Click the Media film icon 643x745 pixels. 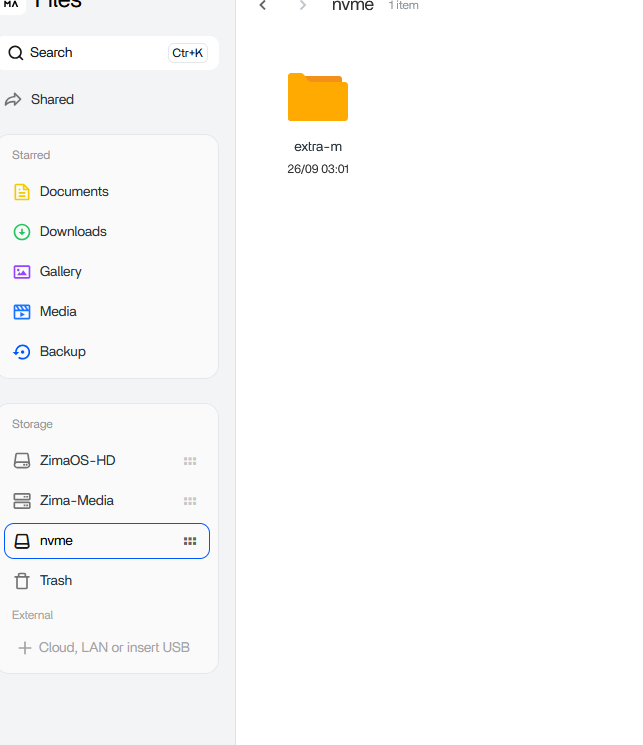[x=22, y=312]
